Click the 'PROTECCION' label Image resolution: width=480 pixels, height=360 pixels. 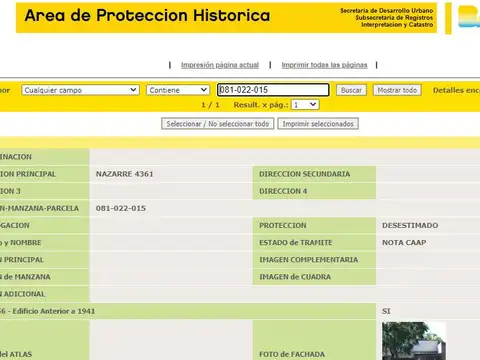(283, 225)
